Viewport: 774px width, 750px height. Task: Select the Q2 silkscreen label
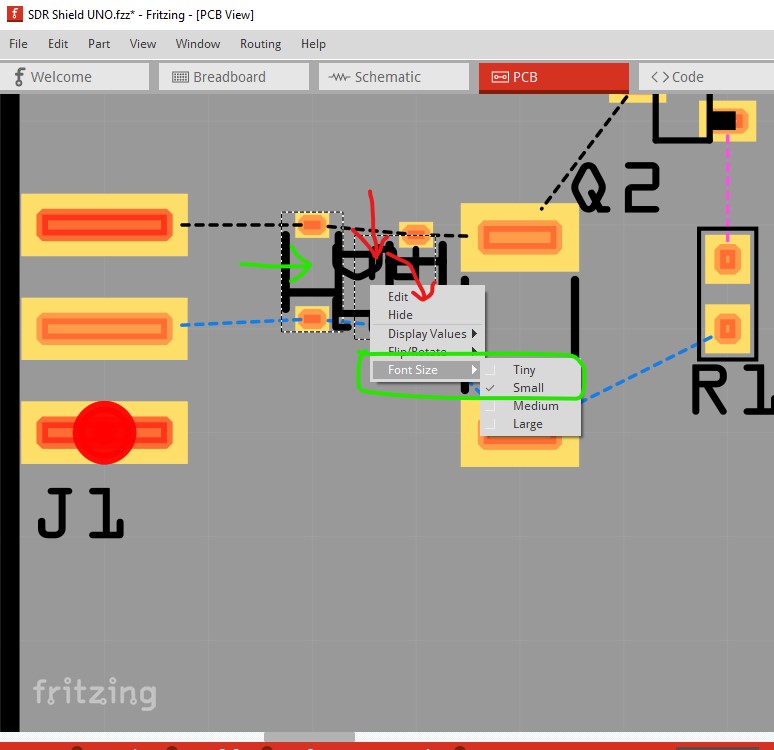[x=616, y=188]
